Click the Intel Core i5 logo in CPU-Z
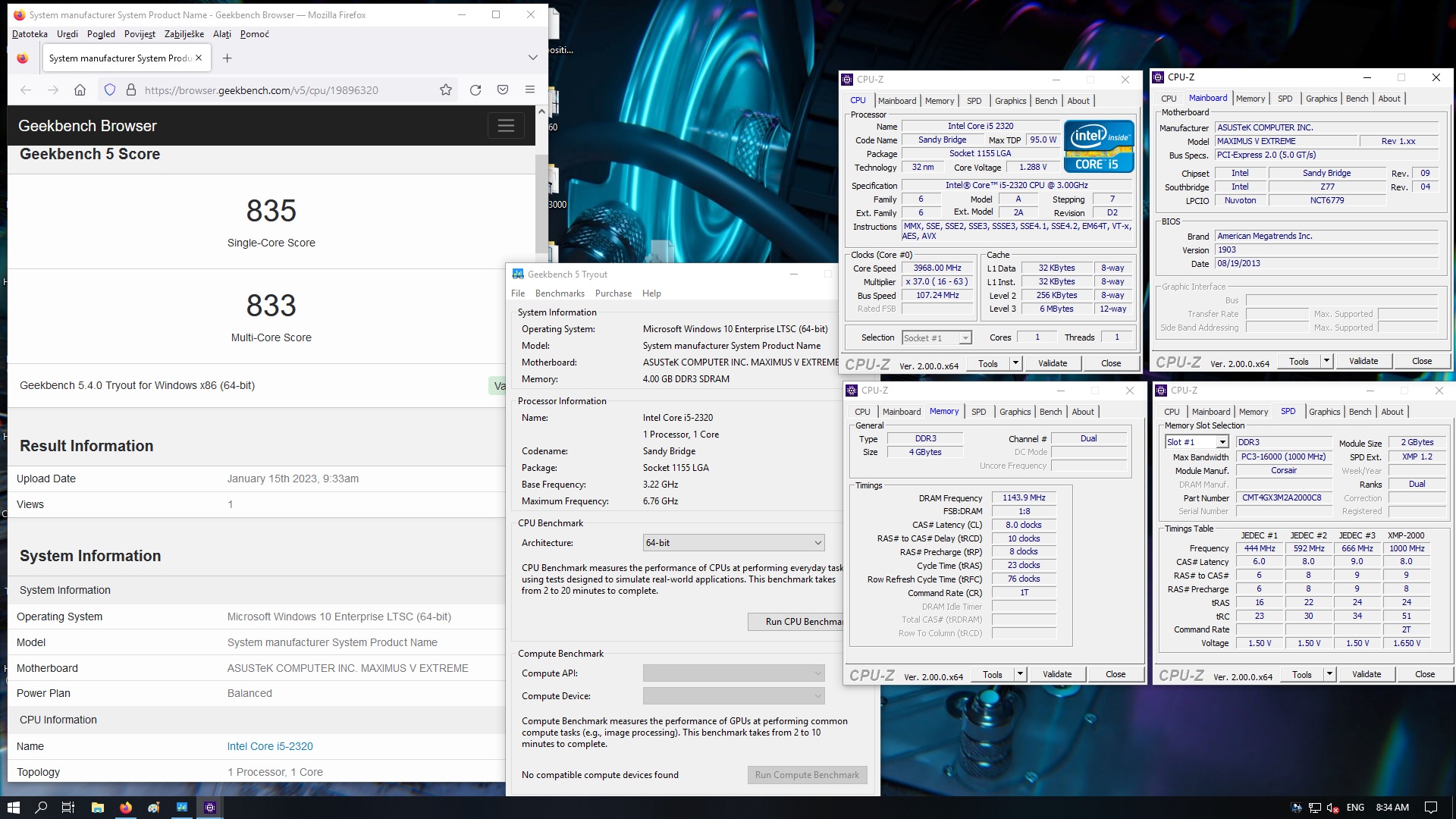1456x819 pixels. pos(1099,146)
